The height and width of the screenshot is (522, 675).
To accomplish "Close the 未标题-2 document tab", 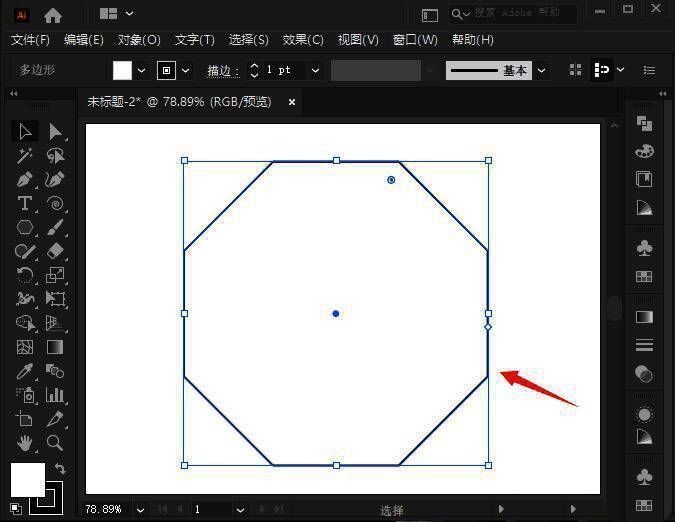I will click(292, 102).
